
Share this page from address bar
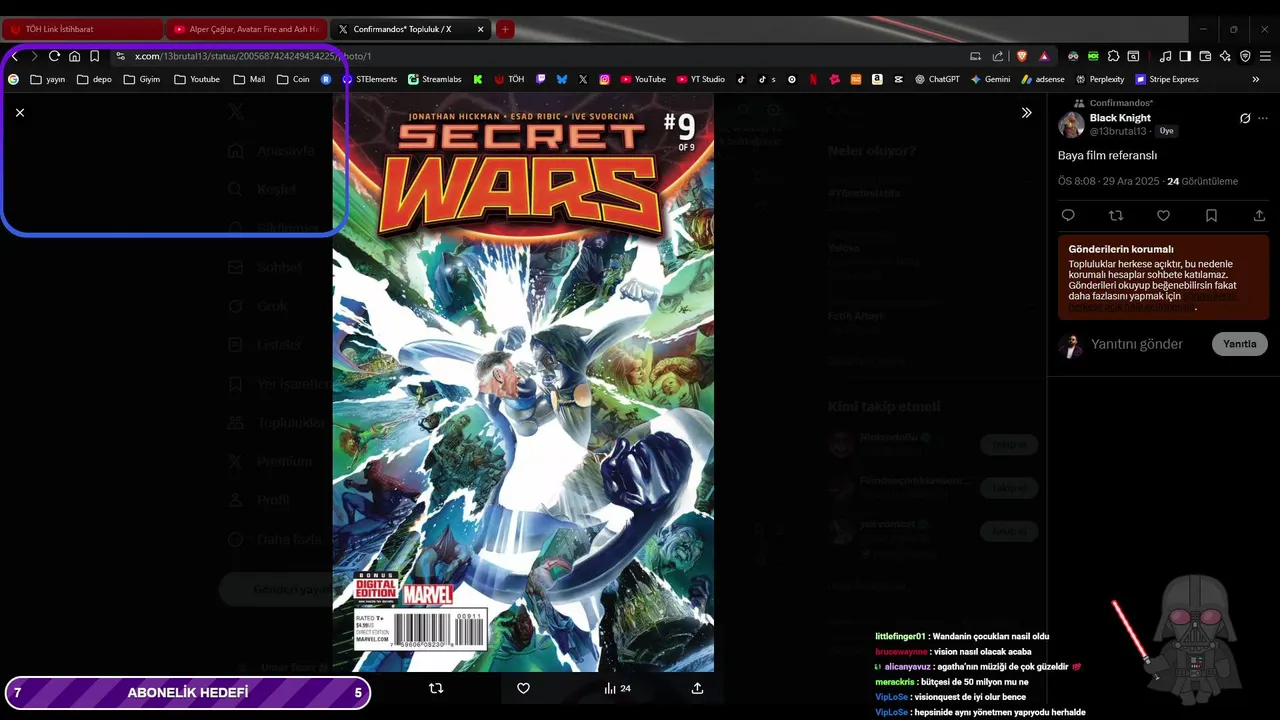[997, 56]
